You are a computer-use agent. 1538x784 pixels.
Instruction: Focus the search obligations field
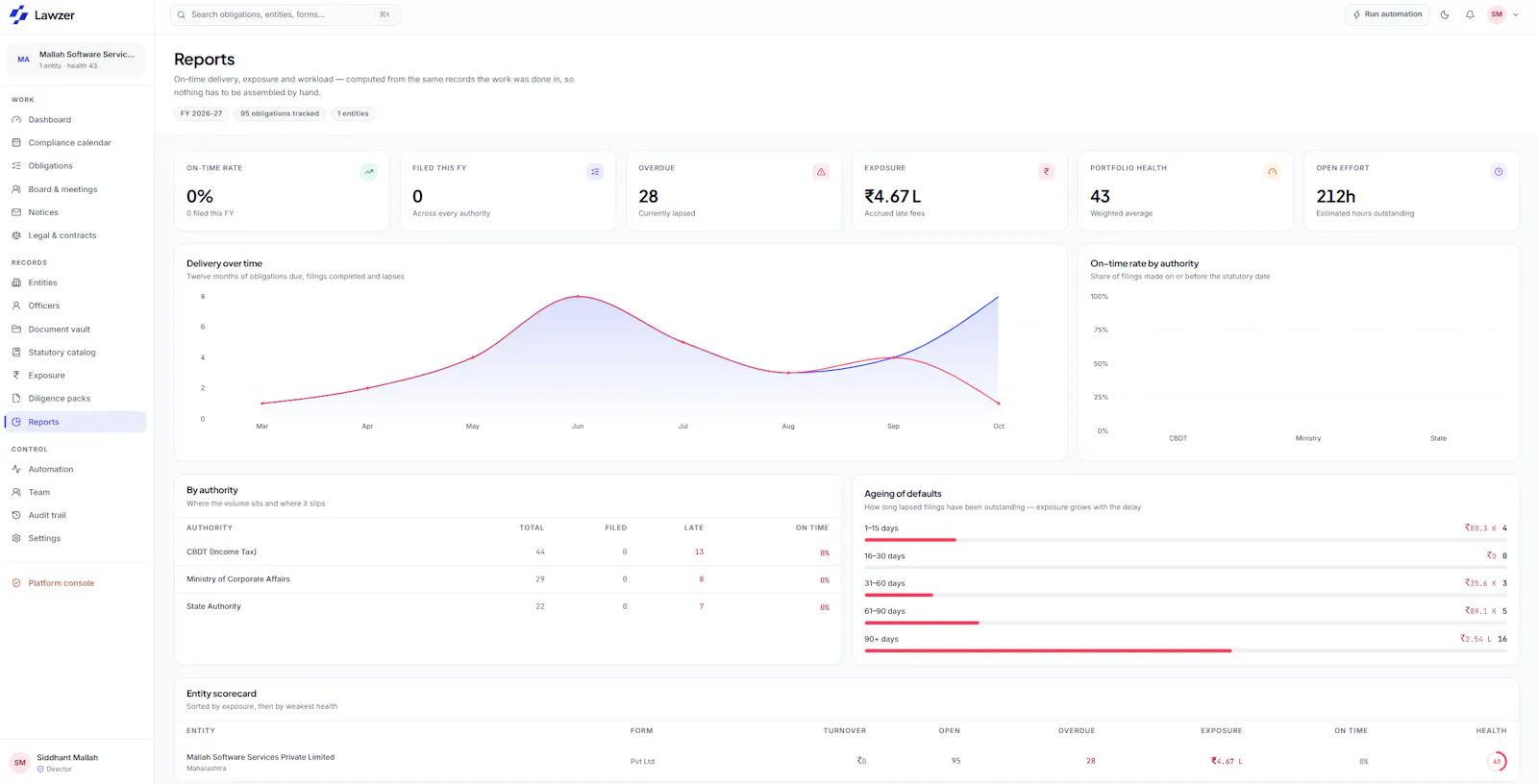click(285, 14)
